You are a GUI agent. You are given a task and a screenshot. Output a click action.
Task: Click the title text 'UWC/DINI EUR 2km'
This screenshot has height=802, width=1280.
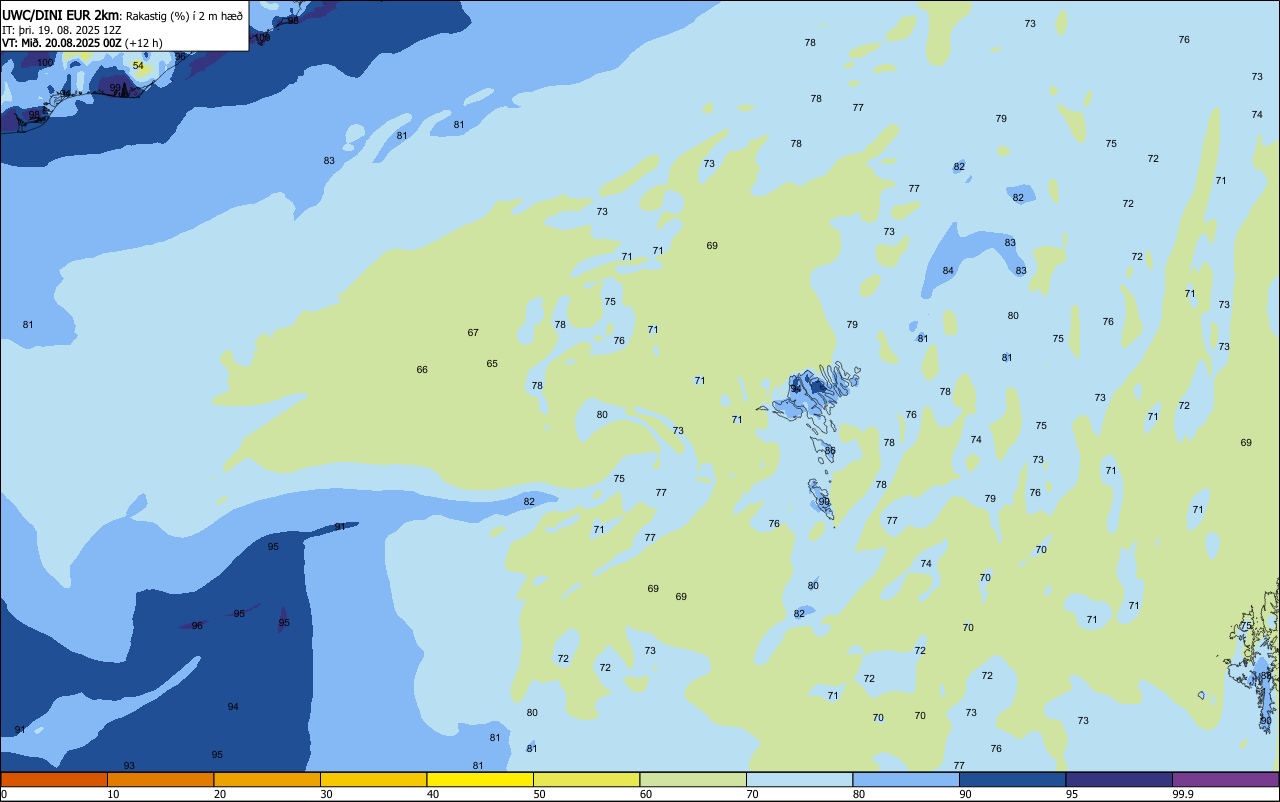61,15
